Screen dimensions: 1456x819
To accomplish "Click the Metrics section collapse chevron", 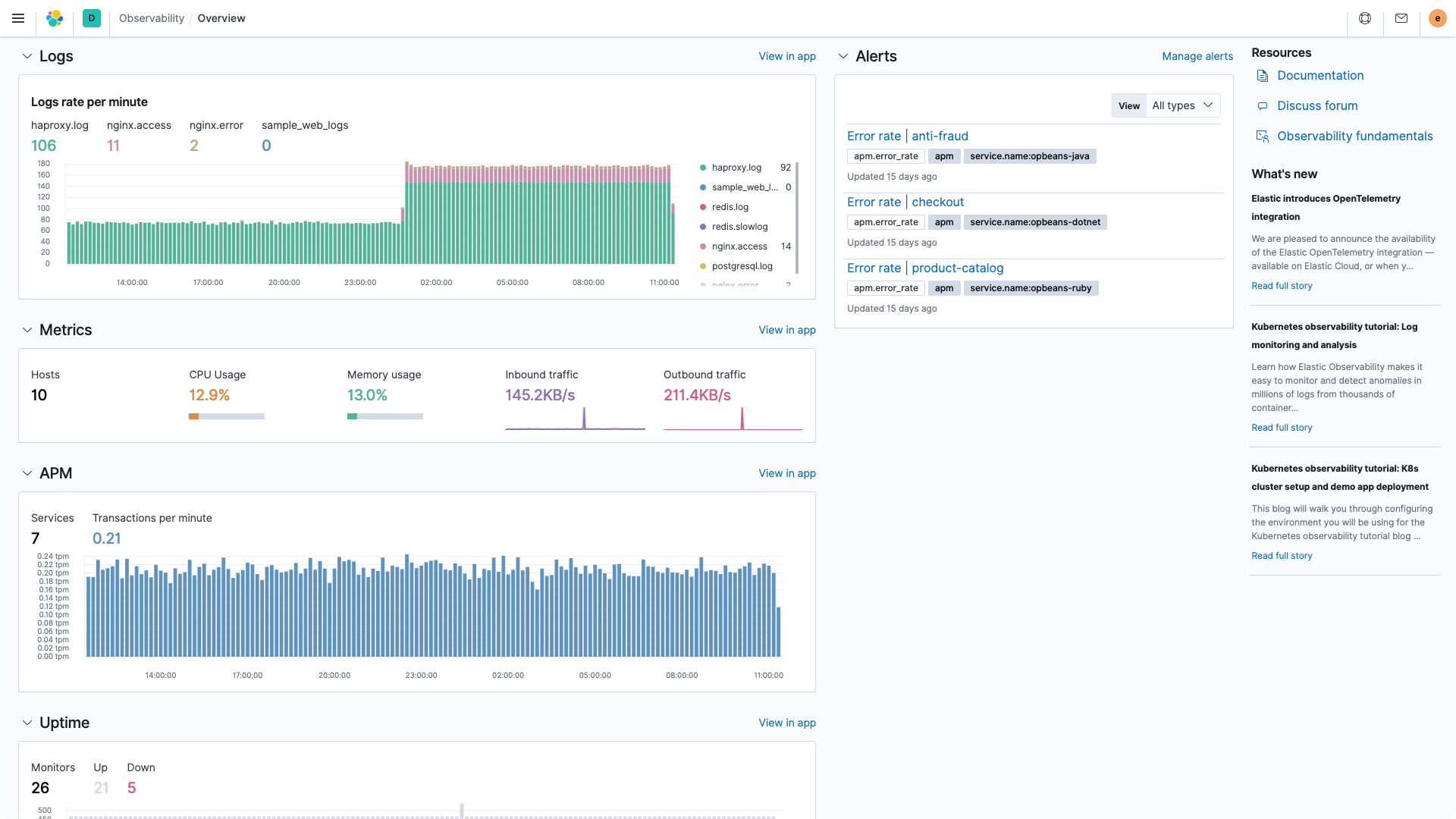I will pos(27,330).
